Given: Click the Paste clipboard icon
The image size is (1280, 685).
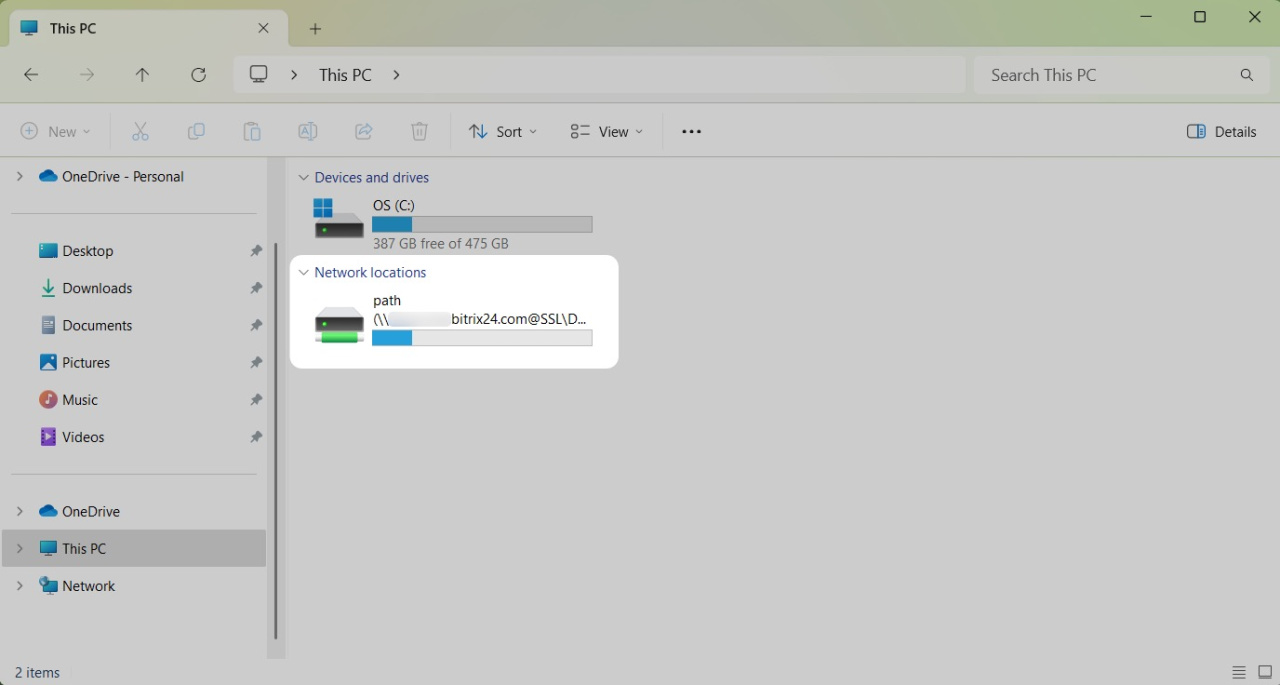Looking at the screenshot, I should click(x=252, y=132).
